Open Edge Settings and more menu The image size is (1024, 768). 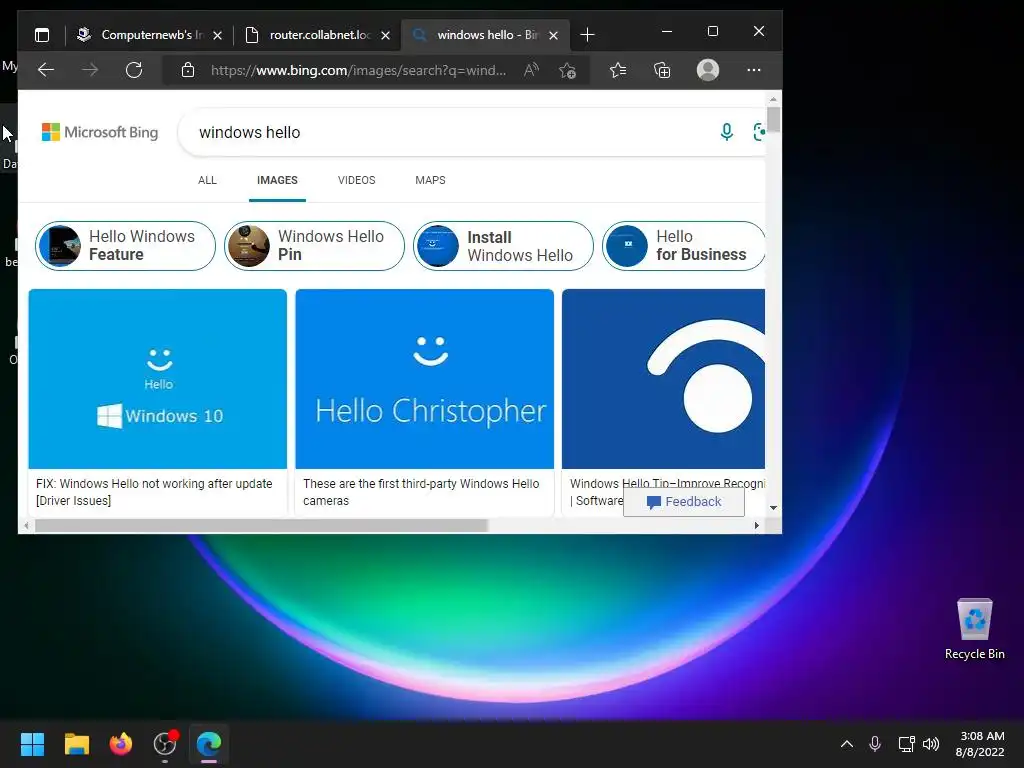point(754,70)
